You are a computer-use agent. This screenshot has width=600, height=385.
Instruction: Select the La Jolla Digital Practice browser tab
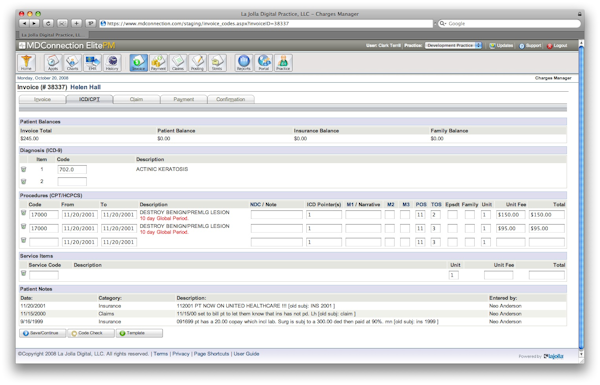(x=51, y=35)
